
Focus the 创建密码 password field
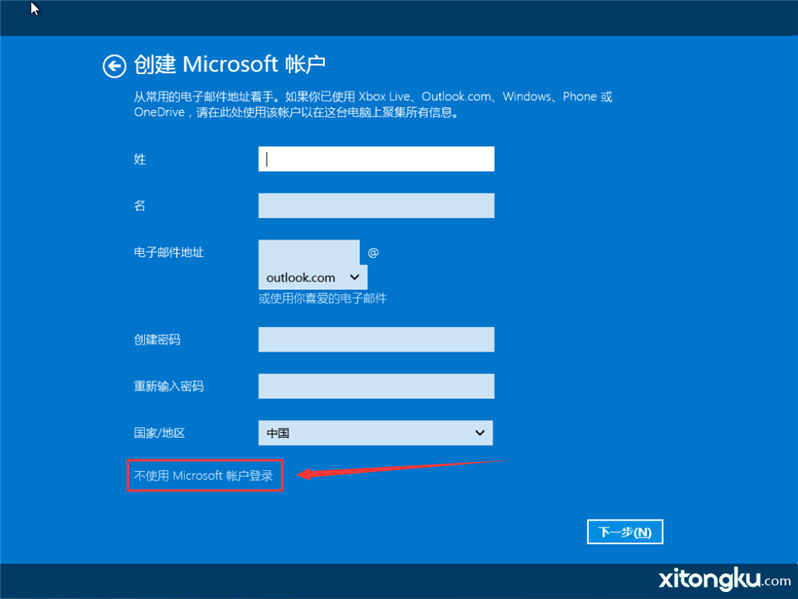[x=376, y=340]
